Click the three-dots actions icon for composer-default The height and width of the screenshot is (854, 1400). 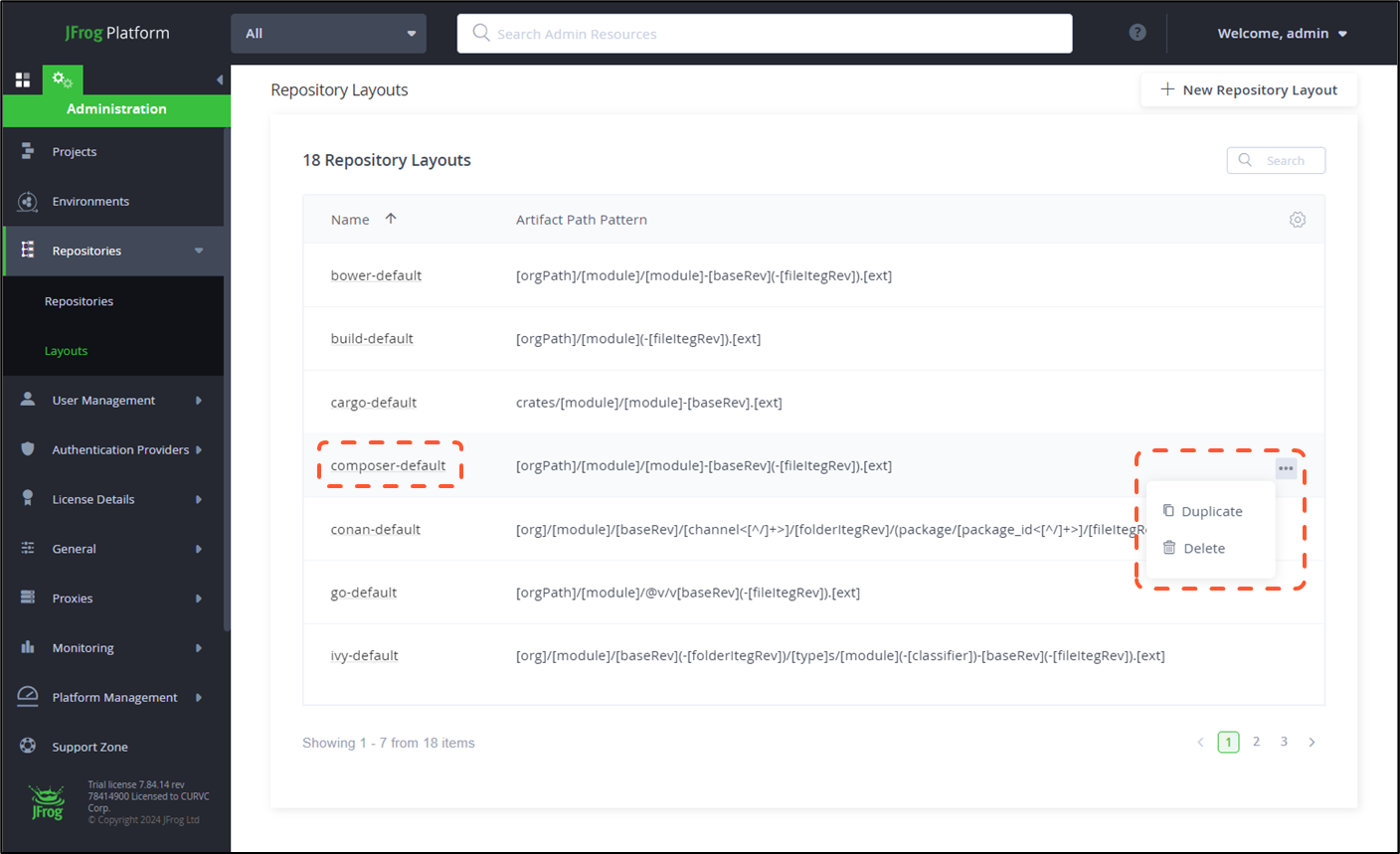[x=1286, y=467]
